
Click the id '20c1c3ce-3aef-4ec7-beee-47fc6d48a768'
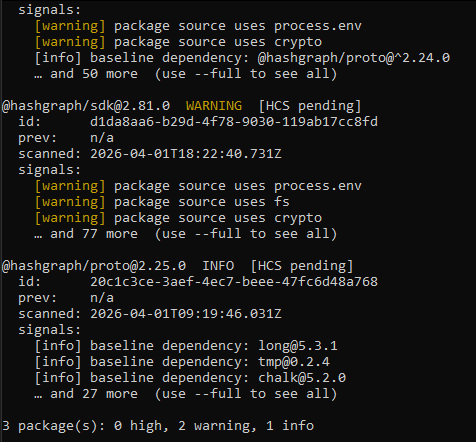pyautogui.click(x=234, y=282)
